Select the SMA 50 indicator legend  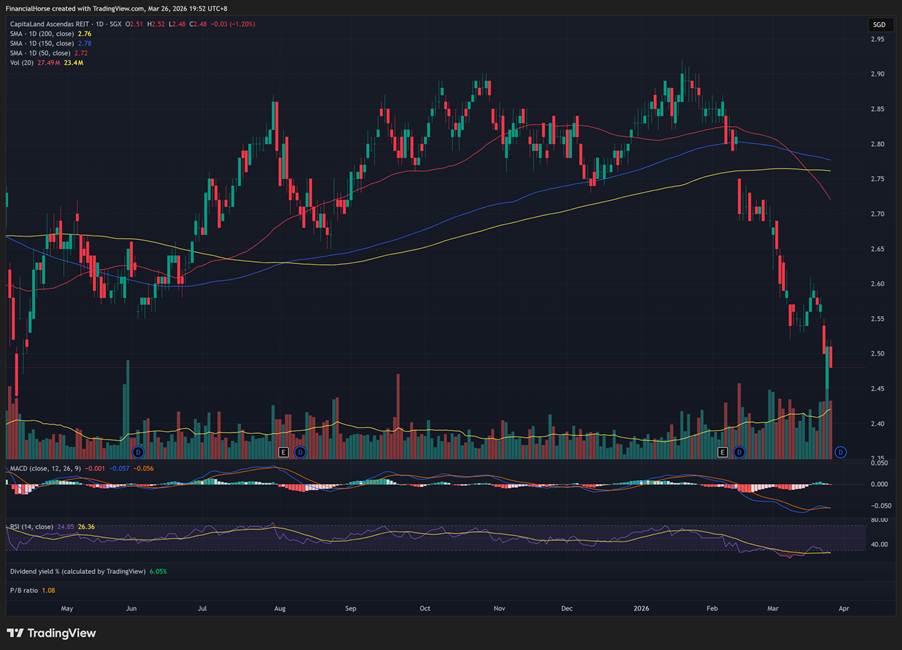[40, 52]
